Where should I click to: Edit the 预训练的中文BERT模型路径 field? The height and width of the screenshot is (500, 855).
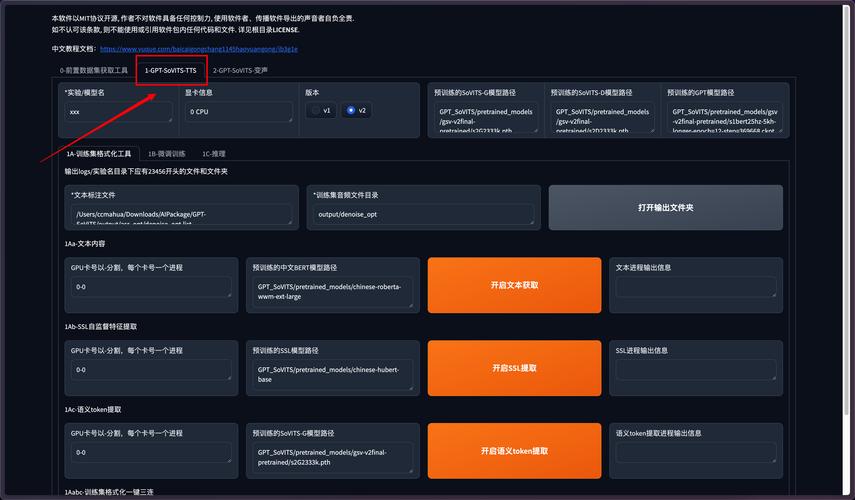point(333,292)
